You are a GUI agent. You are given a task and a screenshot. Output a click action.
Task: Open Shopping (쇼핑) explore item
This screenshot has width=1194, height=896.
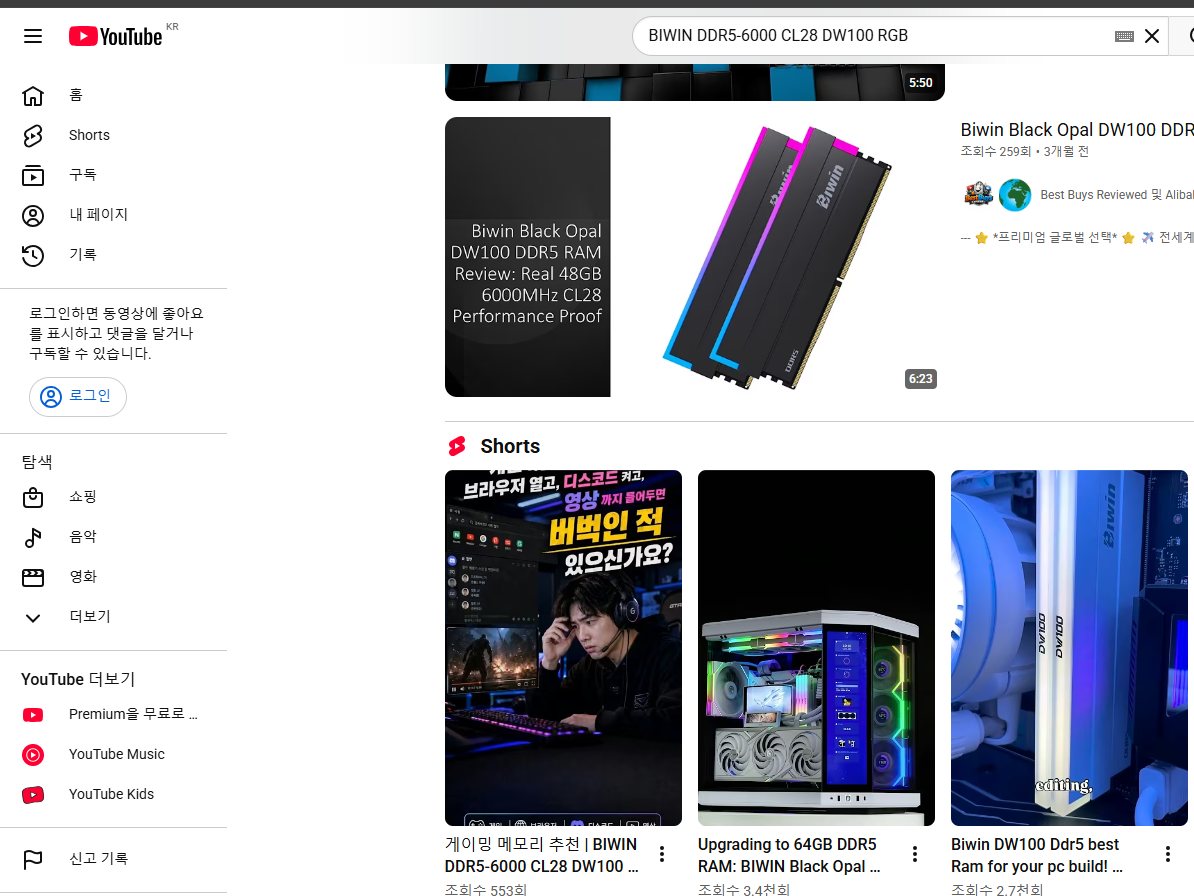(113, 497)
